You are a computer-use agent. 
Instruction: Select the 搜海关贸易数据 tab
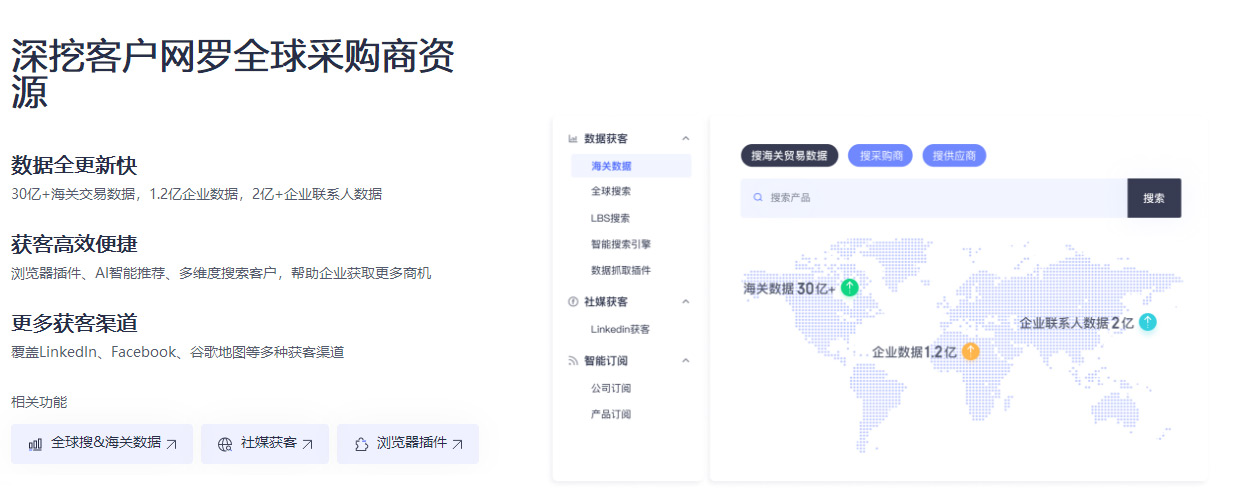tap(789, 156)
